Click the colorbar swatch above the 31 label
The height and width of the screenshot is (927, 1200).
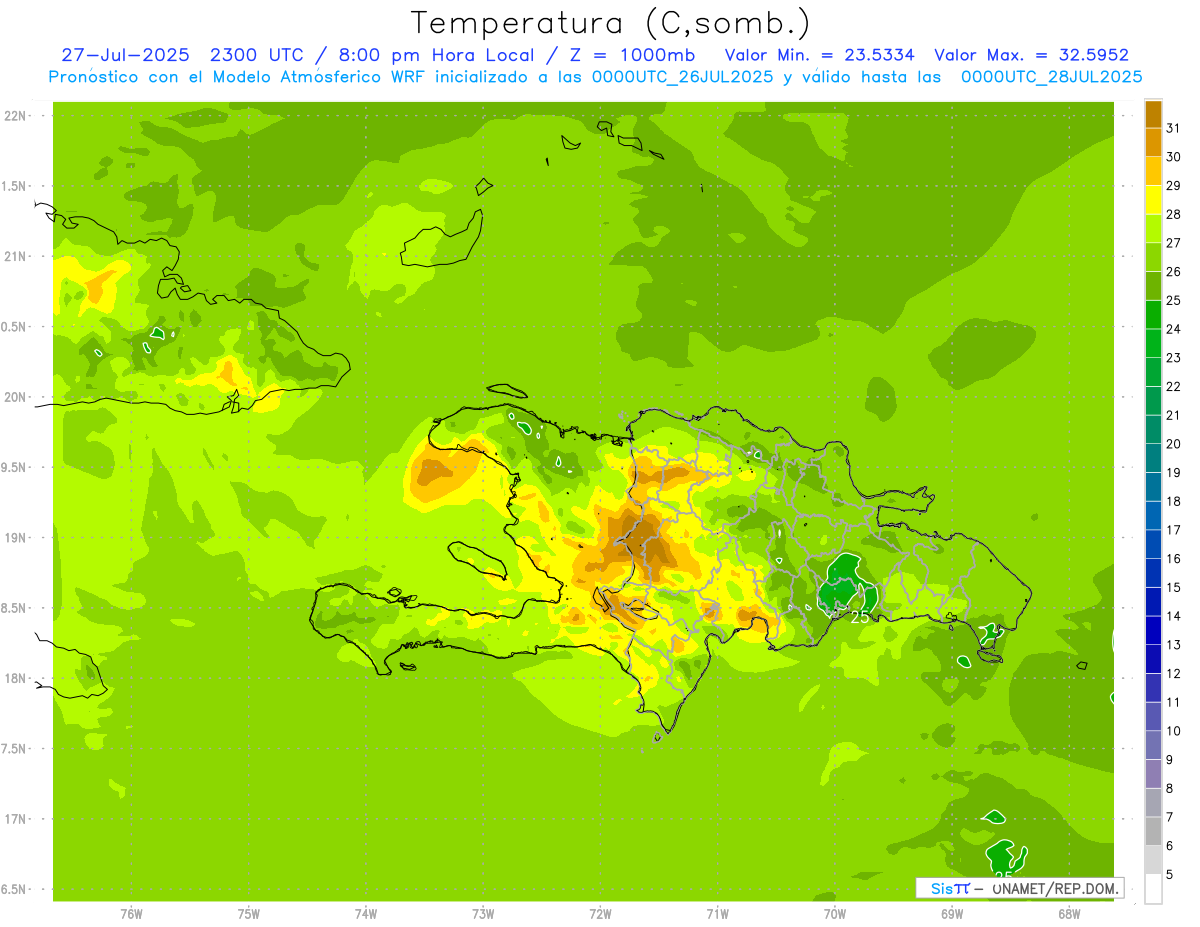click(x=1153, y=113)
